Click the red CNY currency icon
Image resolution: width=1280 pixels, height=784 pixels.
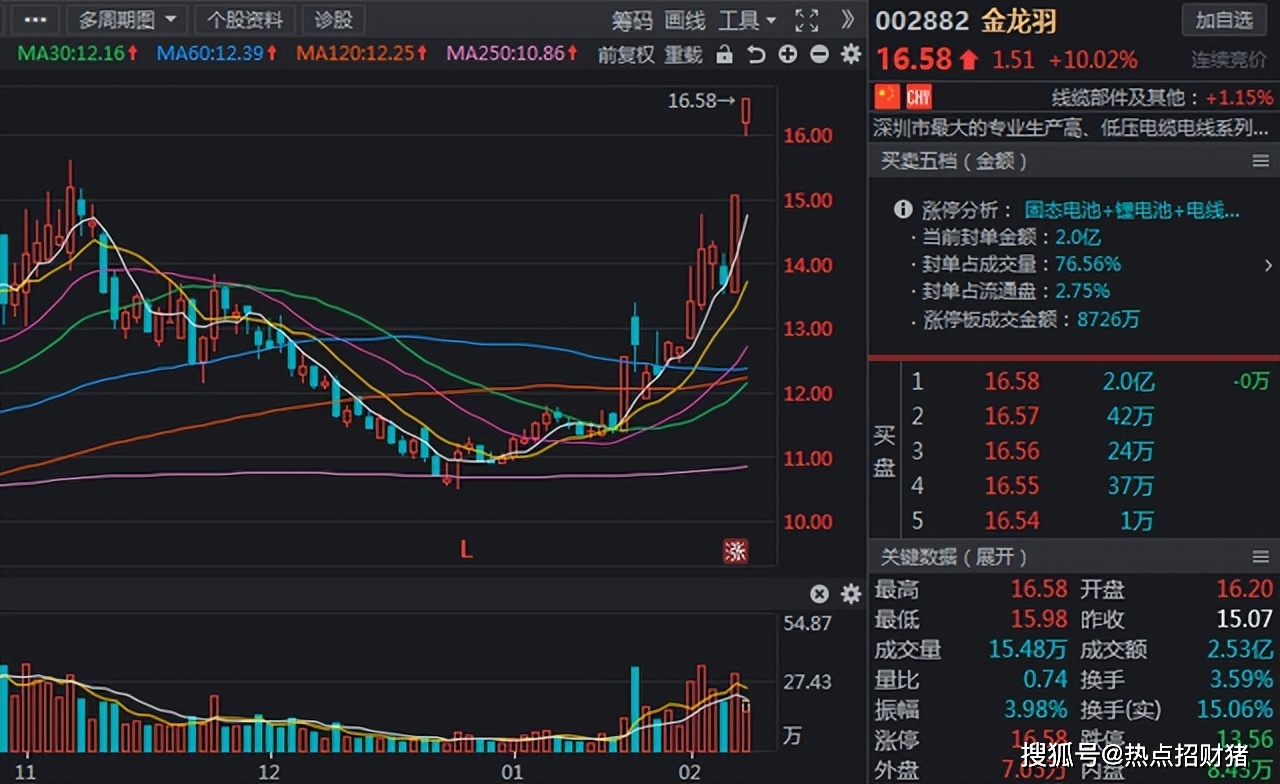919,97
